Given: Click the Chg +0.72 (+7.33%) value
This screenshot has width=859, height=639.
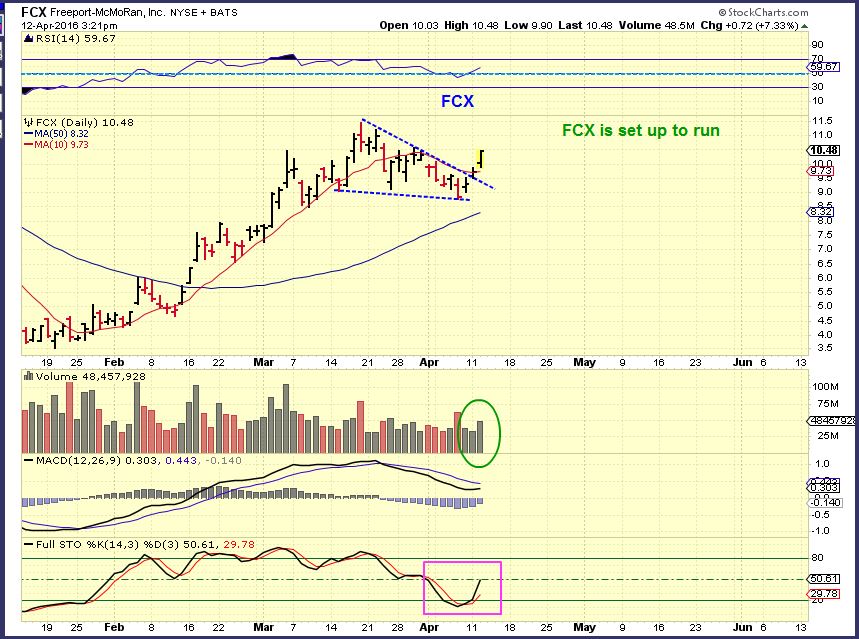Looking at the screenshot, I should (749, 25).
